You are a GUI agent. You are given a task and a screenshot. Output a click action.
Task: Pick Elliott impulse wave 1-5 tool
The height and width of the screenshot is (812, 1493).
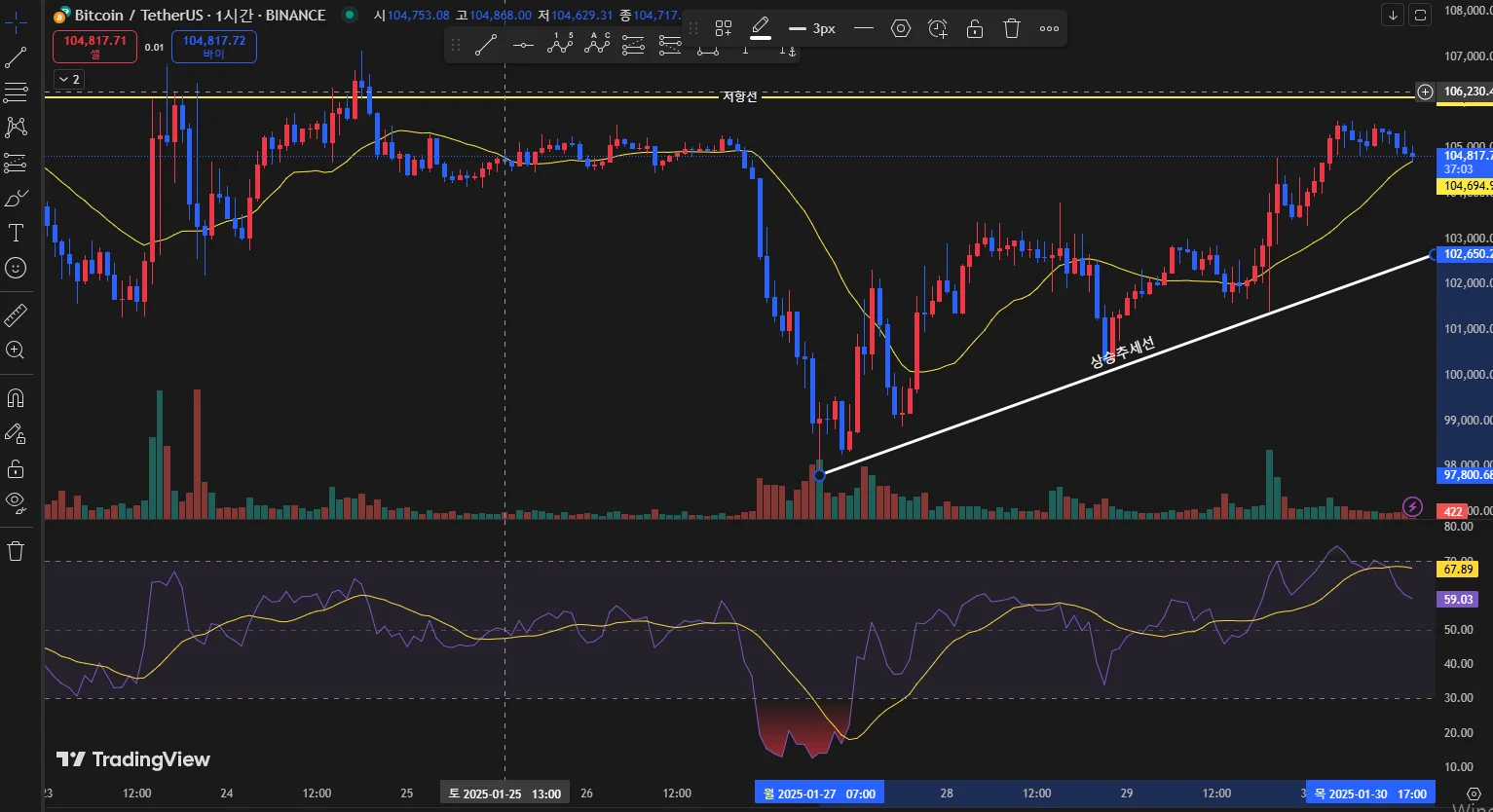(560, 45)
